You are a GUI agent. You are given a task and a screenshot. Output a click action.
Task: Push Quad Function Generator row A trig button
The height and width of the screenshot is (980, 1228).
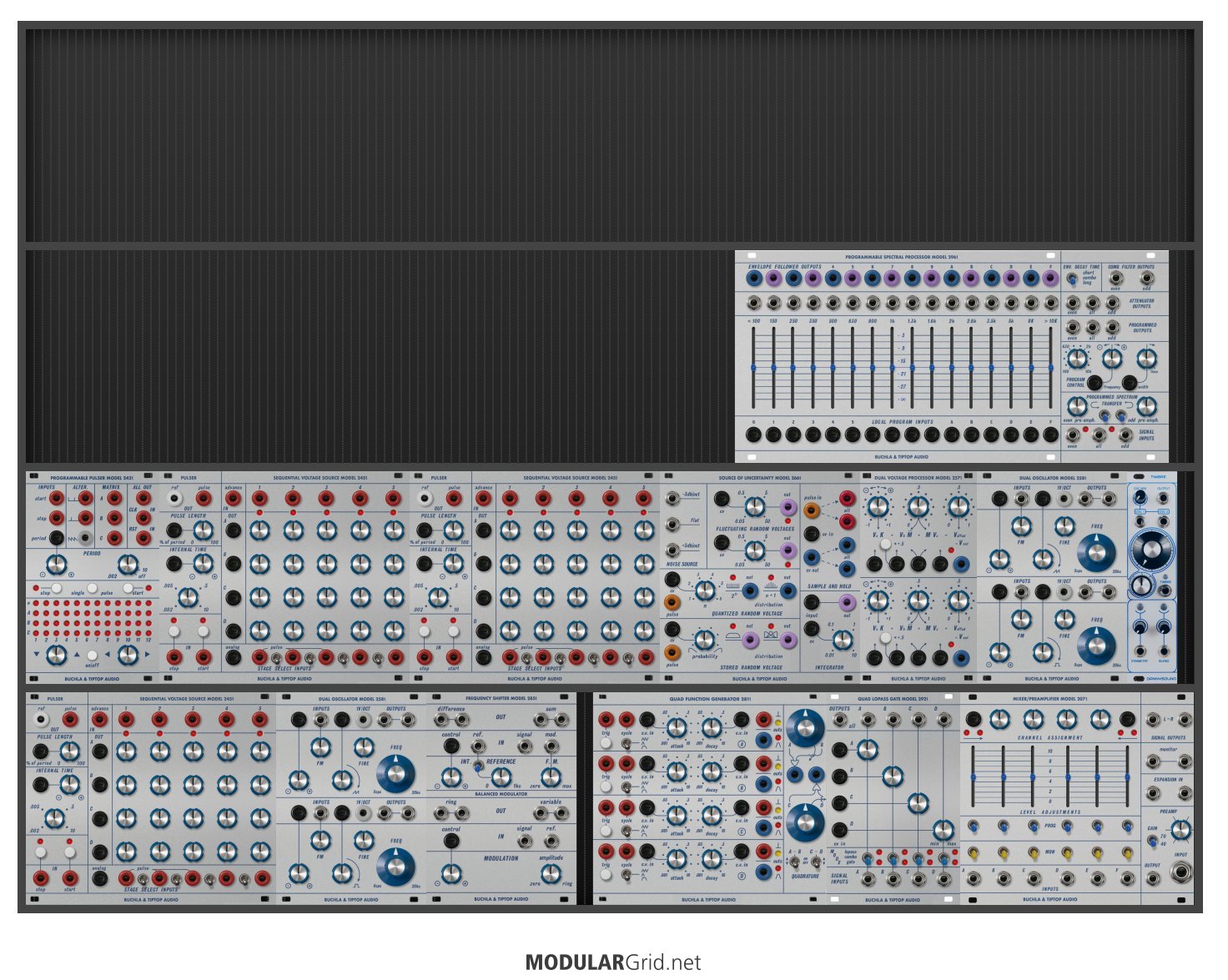pos(606,741)
